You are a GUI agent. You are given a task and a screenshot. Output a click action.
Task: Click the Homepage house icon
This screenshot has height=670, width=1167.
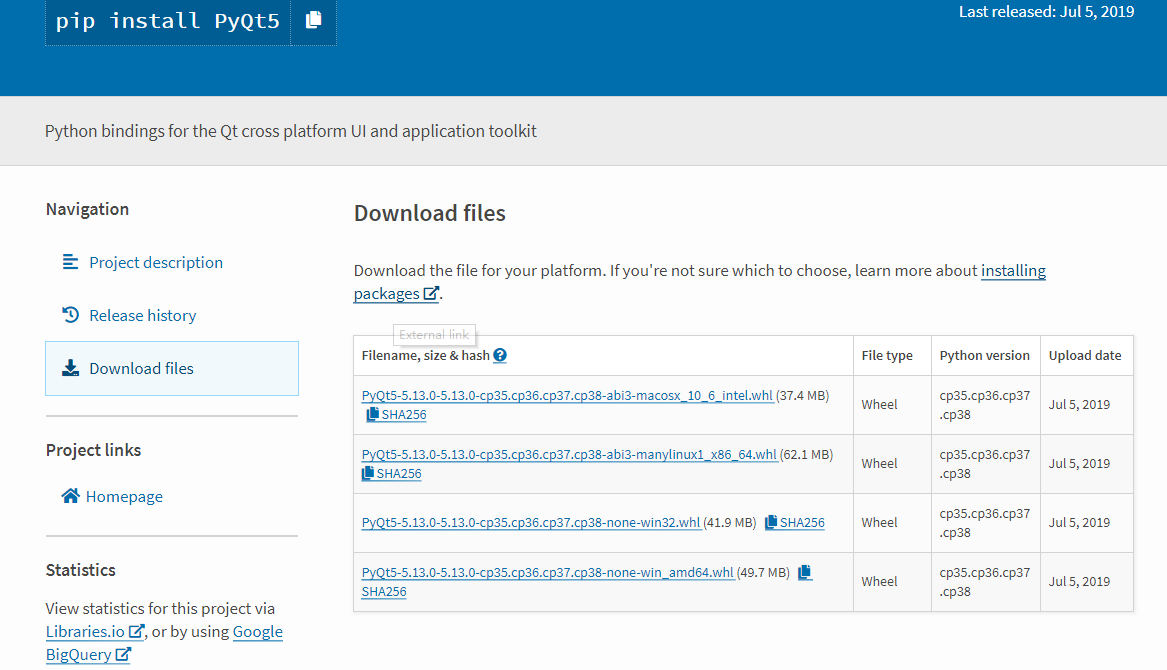[x=70, y=496]
